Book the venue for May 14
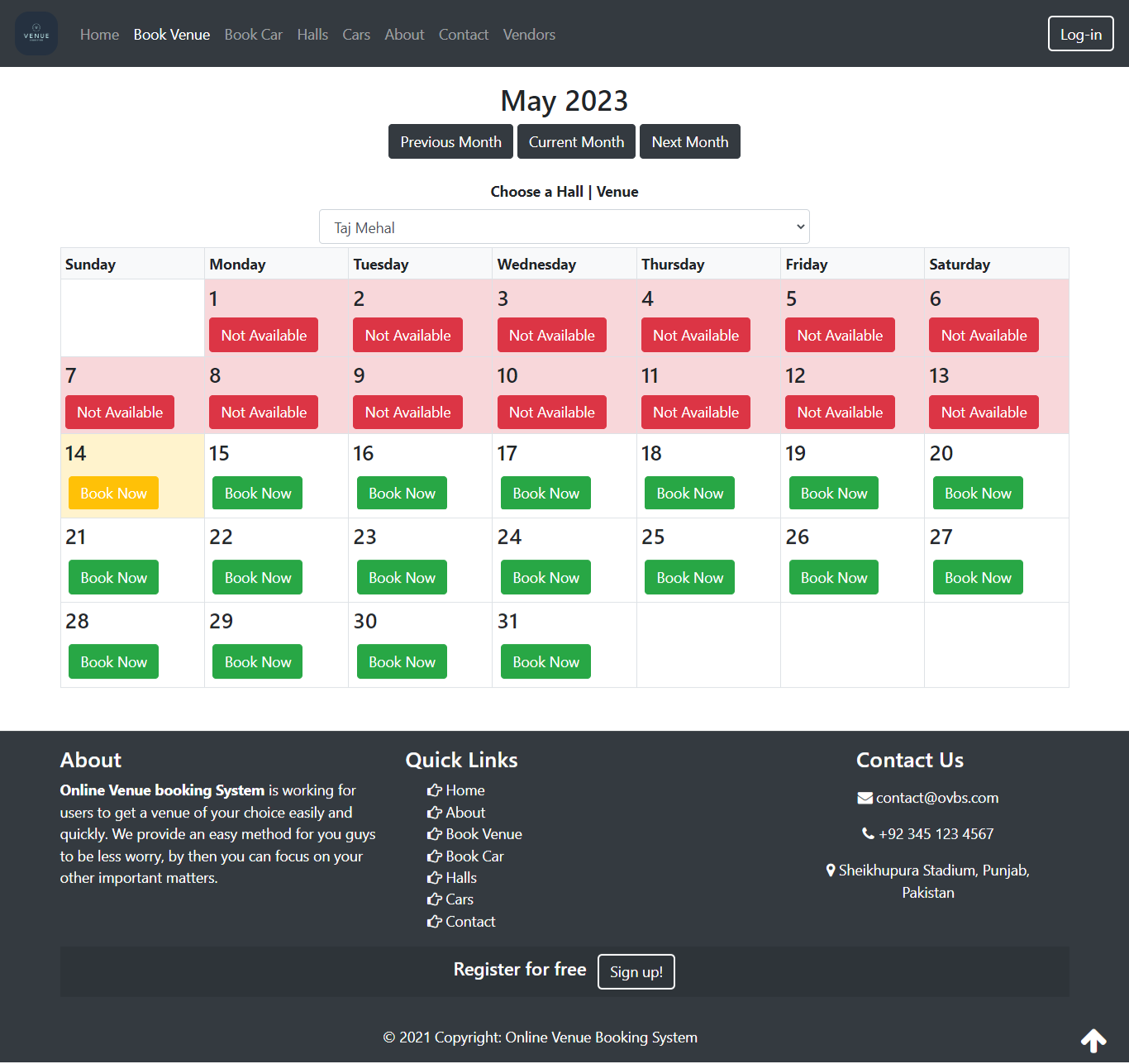The image size is (1129, 1064). pos(113,492)
